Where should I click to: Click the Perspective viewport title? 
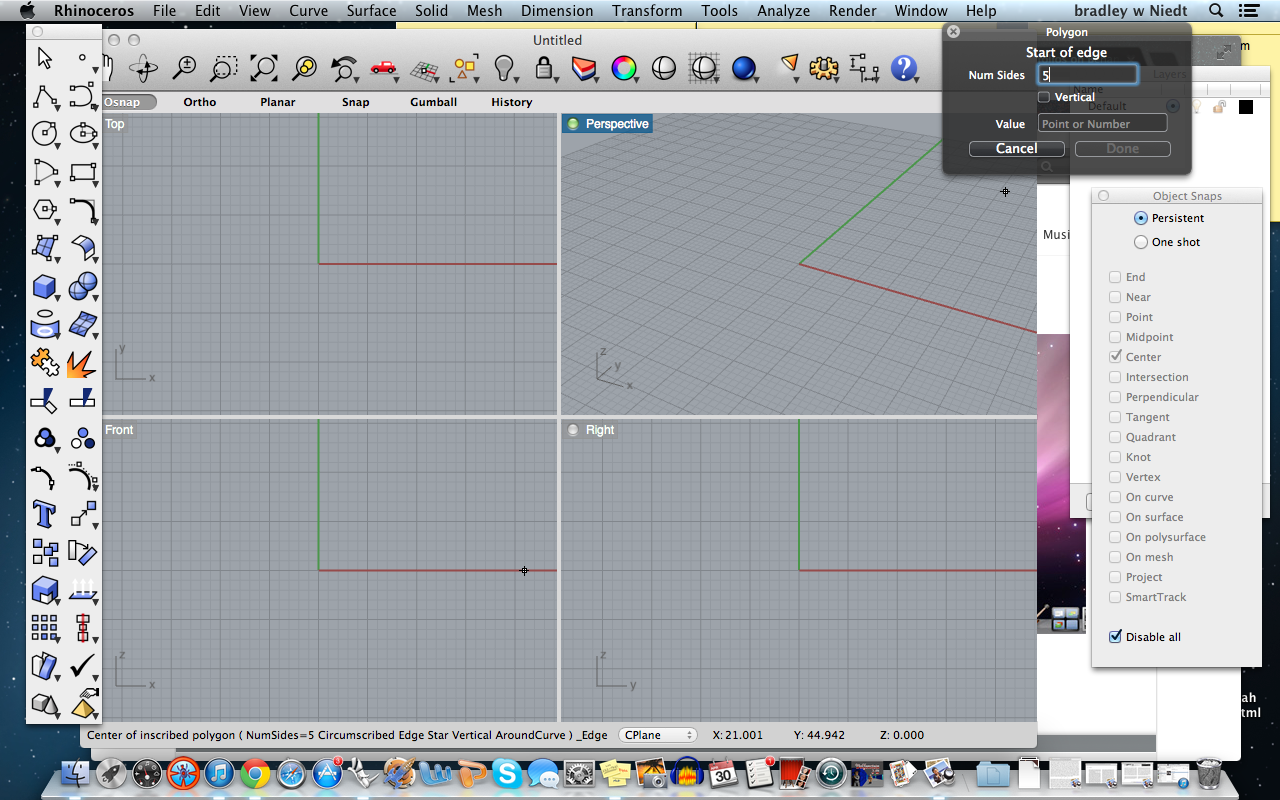pos(617,124)
